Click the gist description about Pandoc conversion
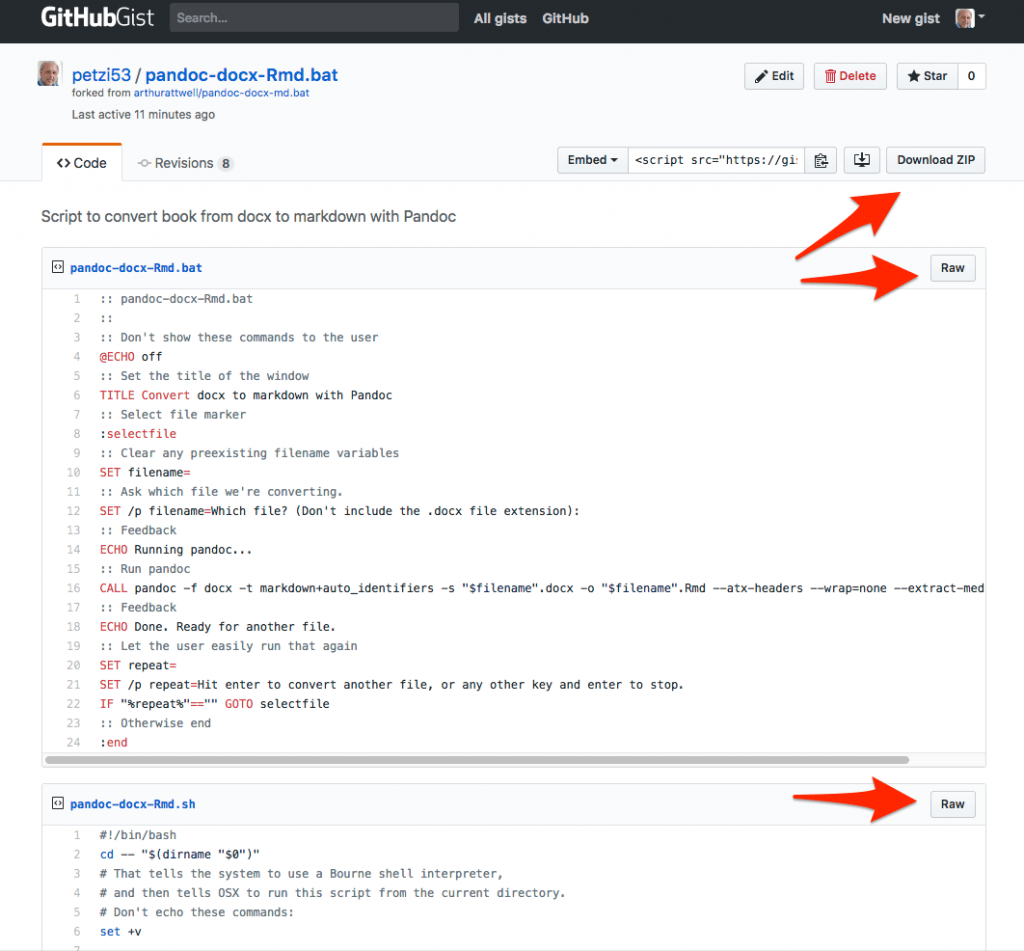1024x951 pixels. [x=248, y=216]
